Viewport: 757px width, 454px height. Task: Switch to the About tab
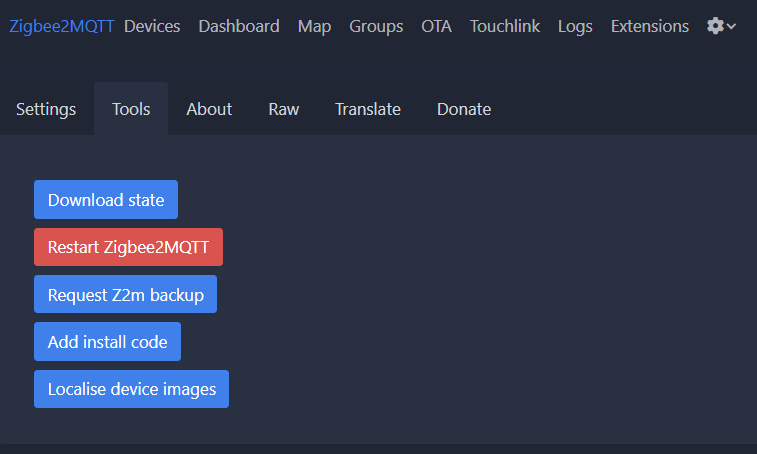pyautogui.click(x=209, y=109)
